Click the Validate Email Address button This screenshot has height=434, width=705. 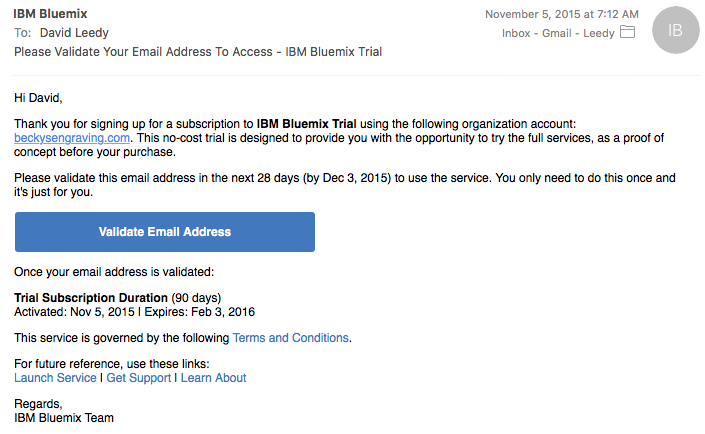[165, 232]
